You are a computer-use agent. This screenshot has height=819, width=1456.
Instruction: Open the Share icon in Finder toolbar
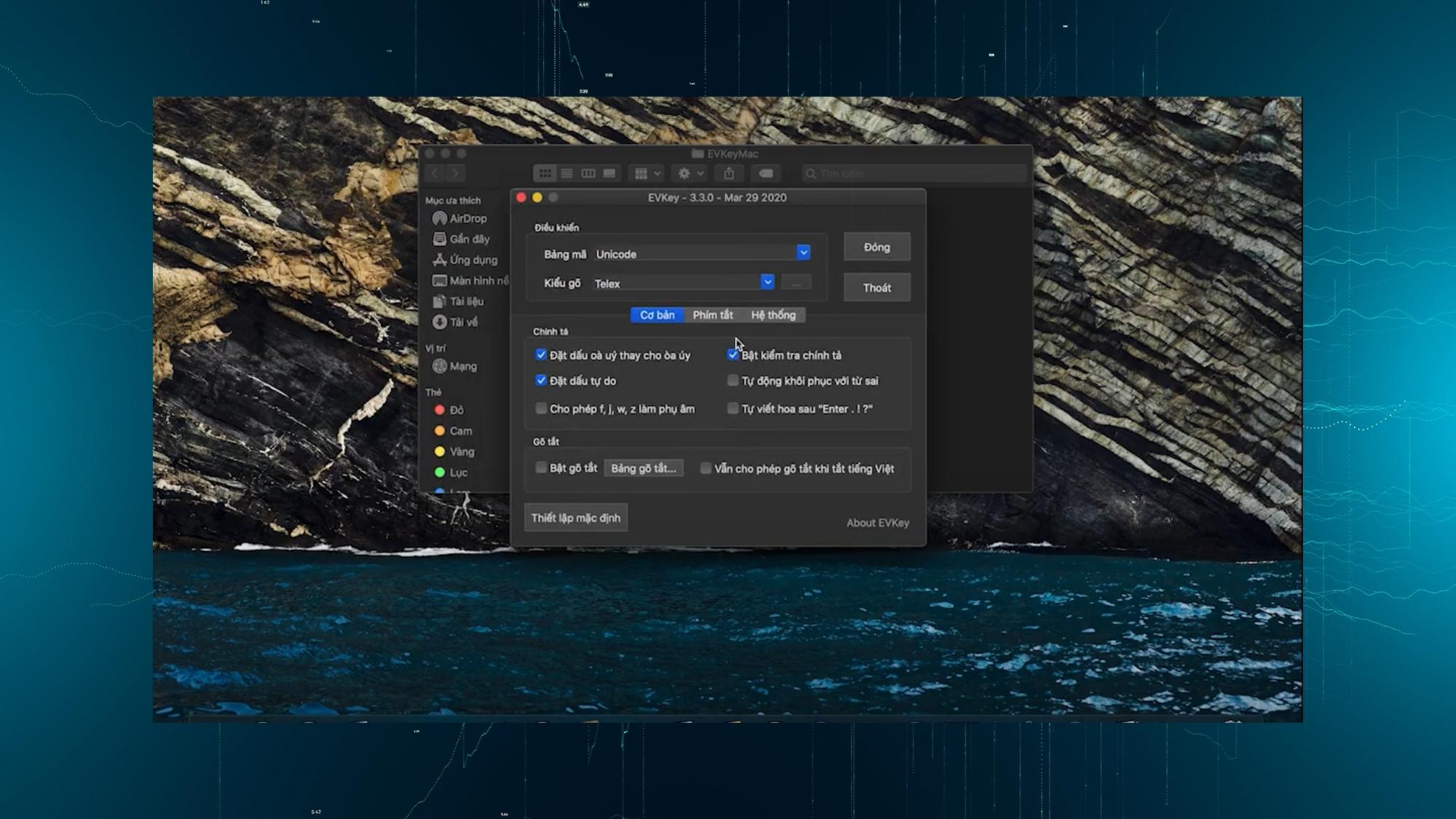(729, 173)
